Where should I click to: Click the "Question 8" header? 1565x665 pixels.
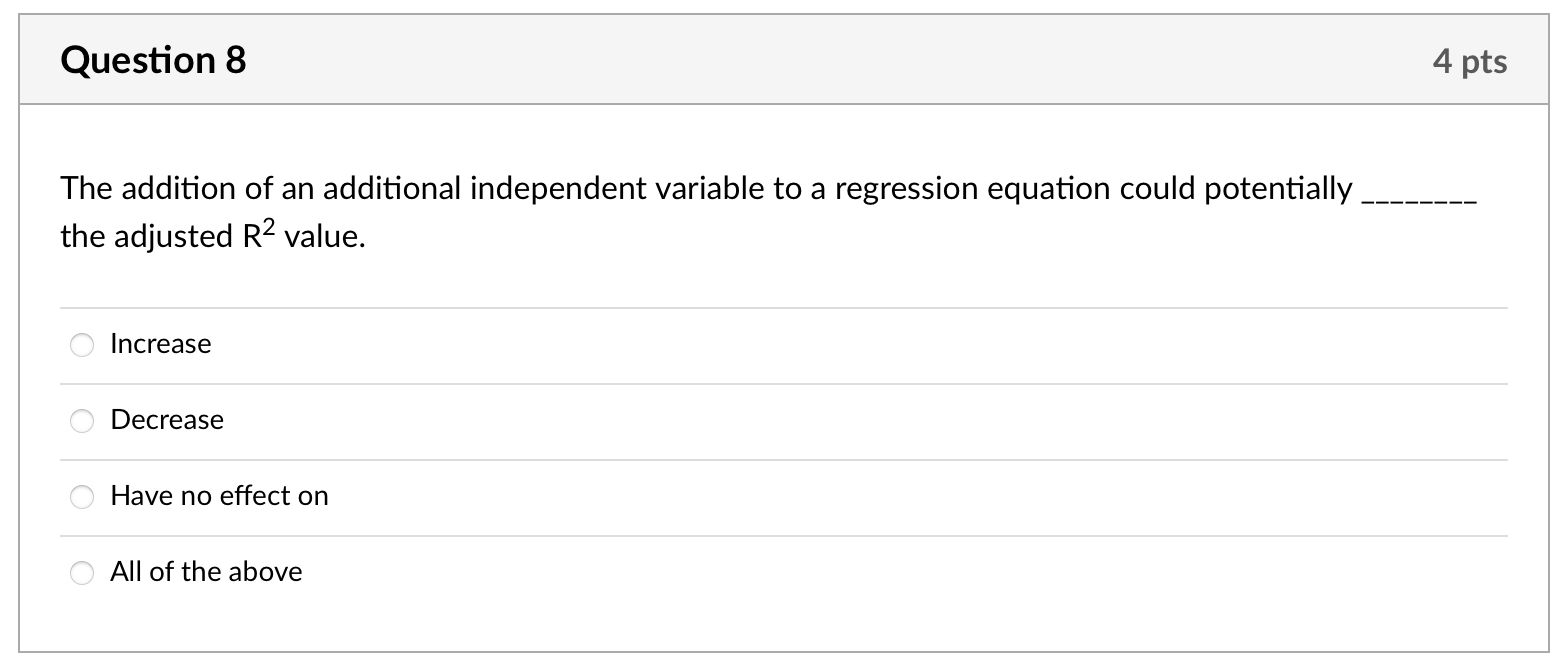152,60
